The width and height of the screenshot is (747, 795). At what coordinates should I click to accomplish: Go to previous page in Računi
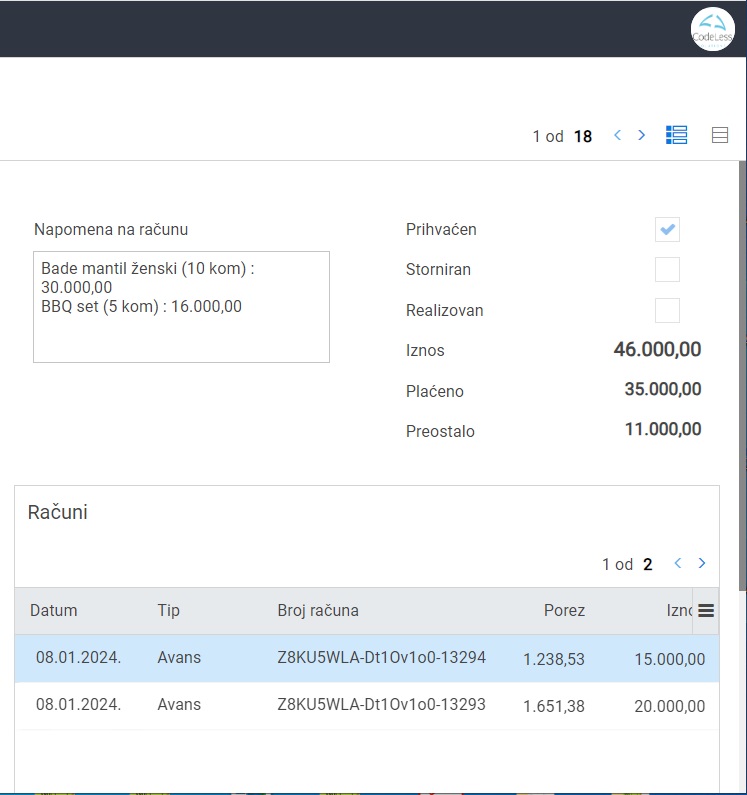pos(678,563)
